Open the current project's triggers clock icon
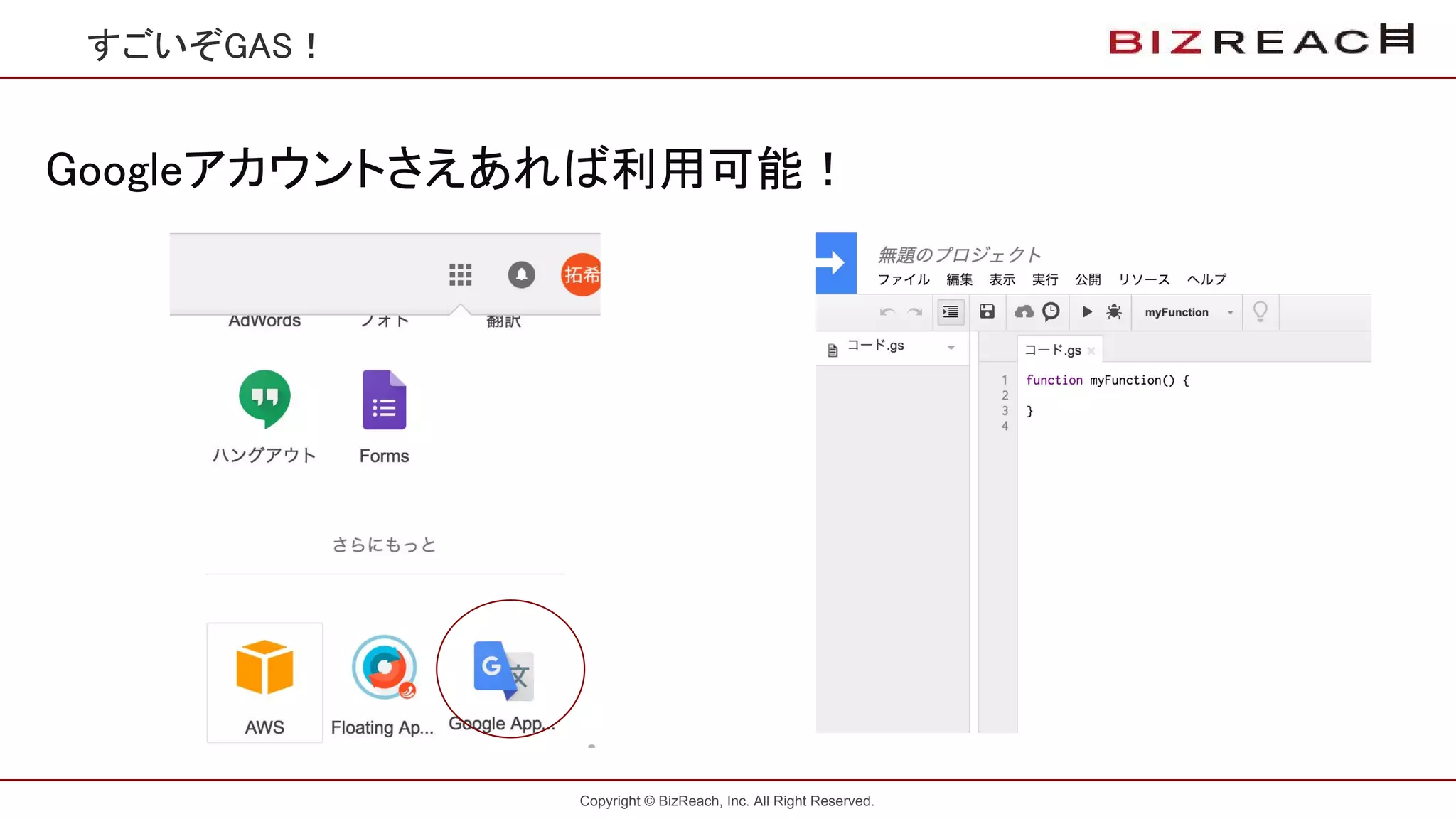 click(1051, 311)
